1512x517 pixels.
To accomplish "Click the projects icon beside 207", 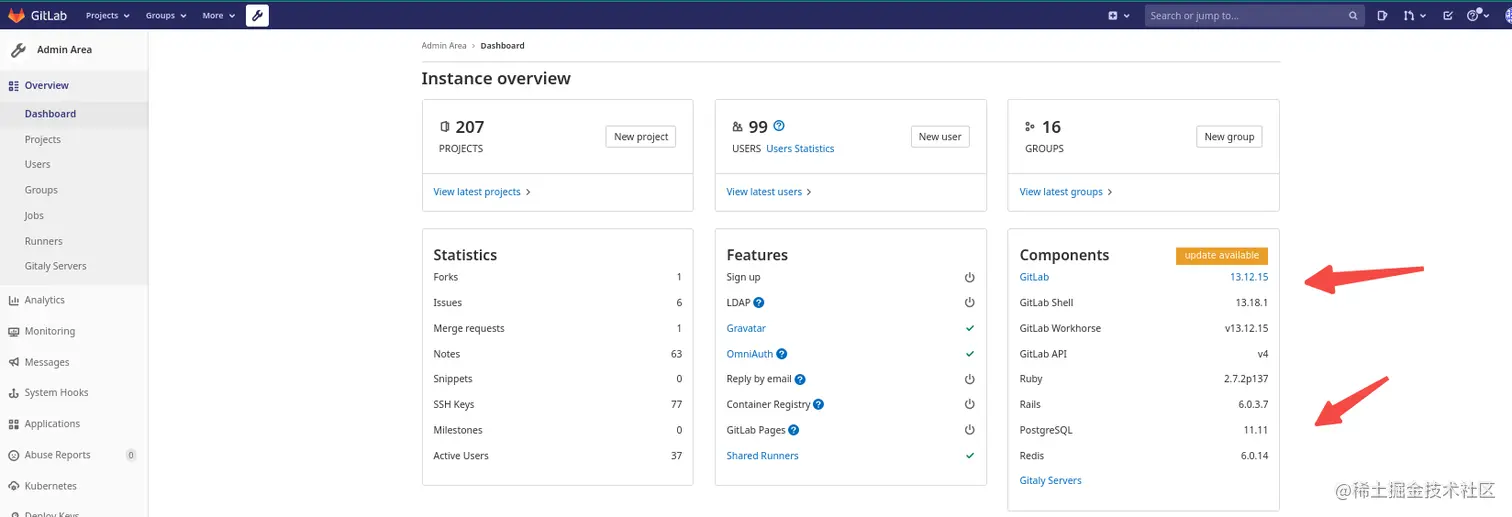I will coord(445,127).
